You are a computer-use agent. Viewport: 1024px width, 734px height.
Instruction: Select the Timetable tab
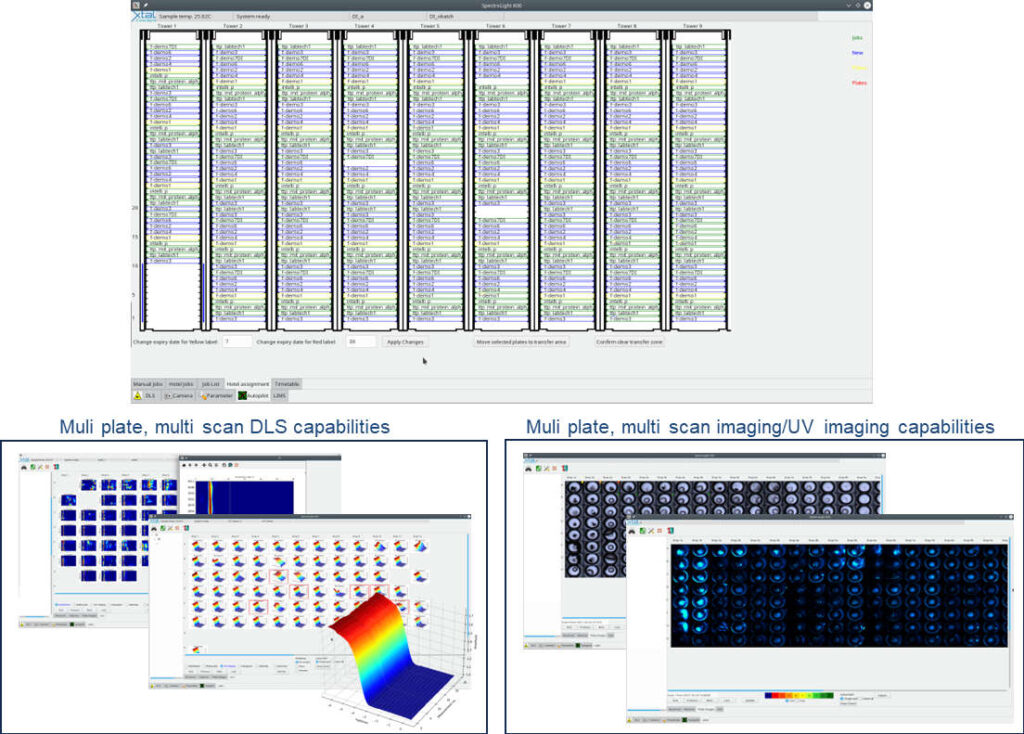click(x=287, y=383)
